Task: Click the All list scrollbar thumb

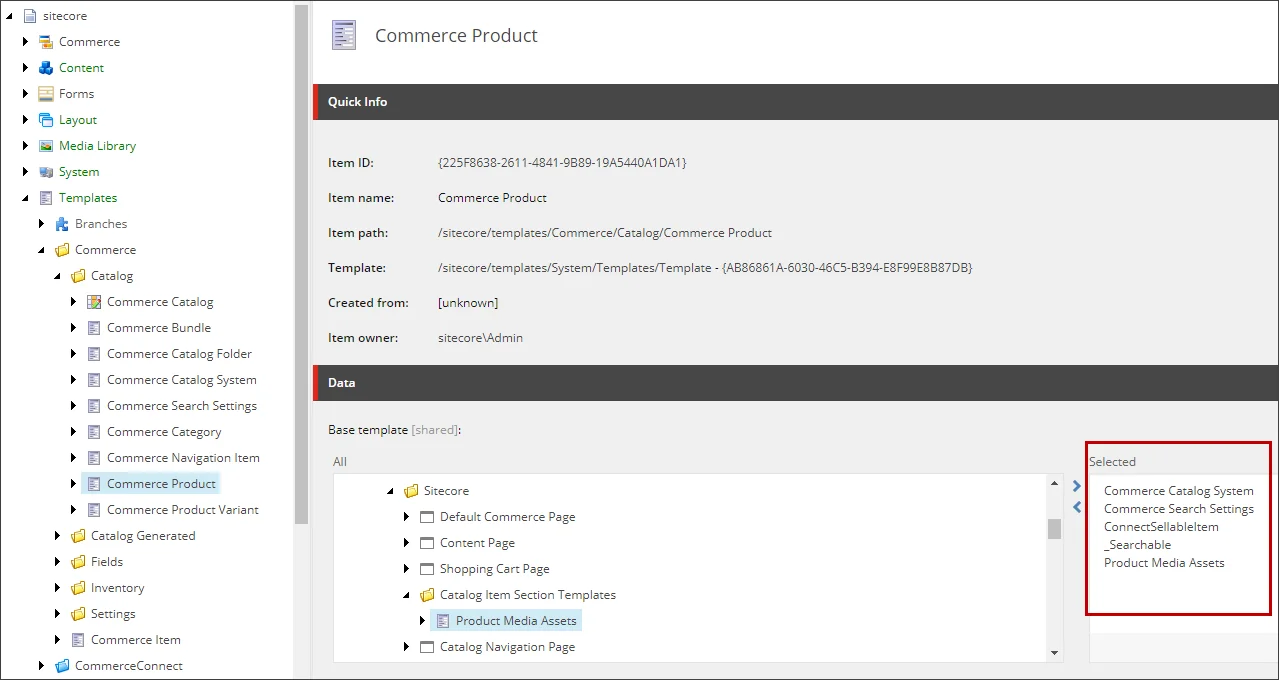Action: coord(1054,529)
